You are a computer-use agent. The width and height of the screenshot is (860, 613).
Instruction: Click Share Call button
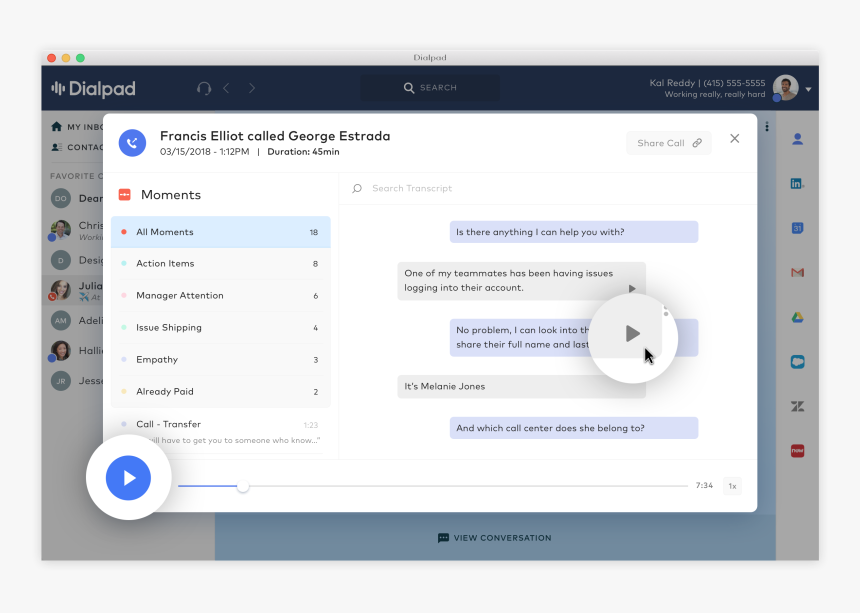pyautogui.click(x=669, y=143)
